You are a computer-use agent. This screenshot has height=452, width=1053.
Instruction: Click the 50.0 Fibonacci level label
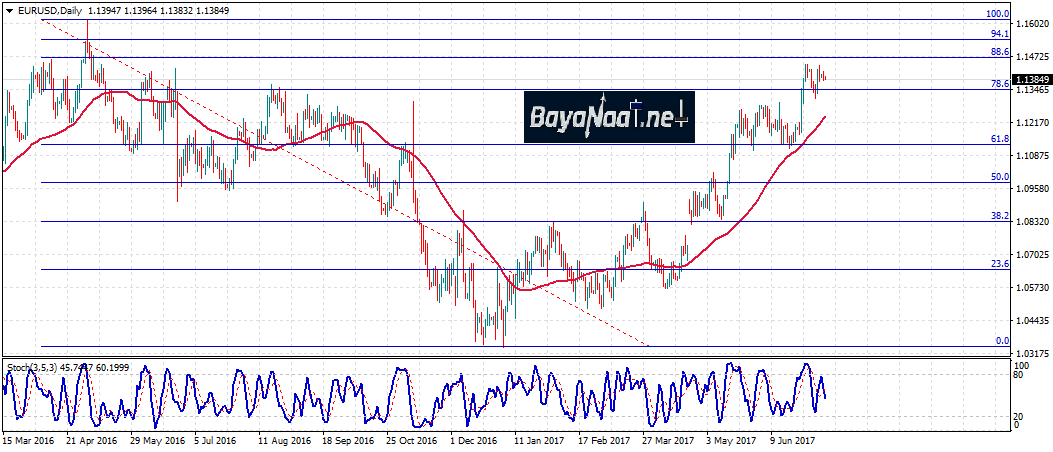click(x=999, y=177)
